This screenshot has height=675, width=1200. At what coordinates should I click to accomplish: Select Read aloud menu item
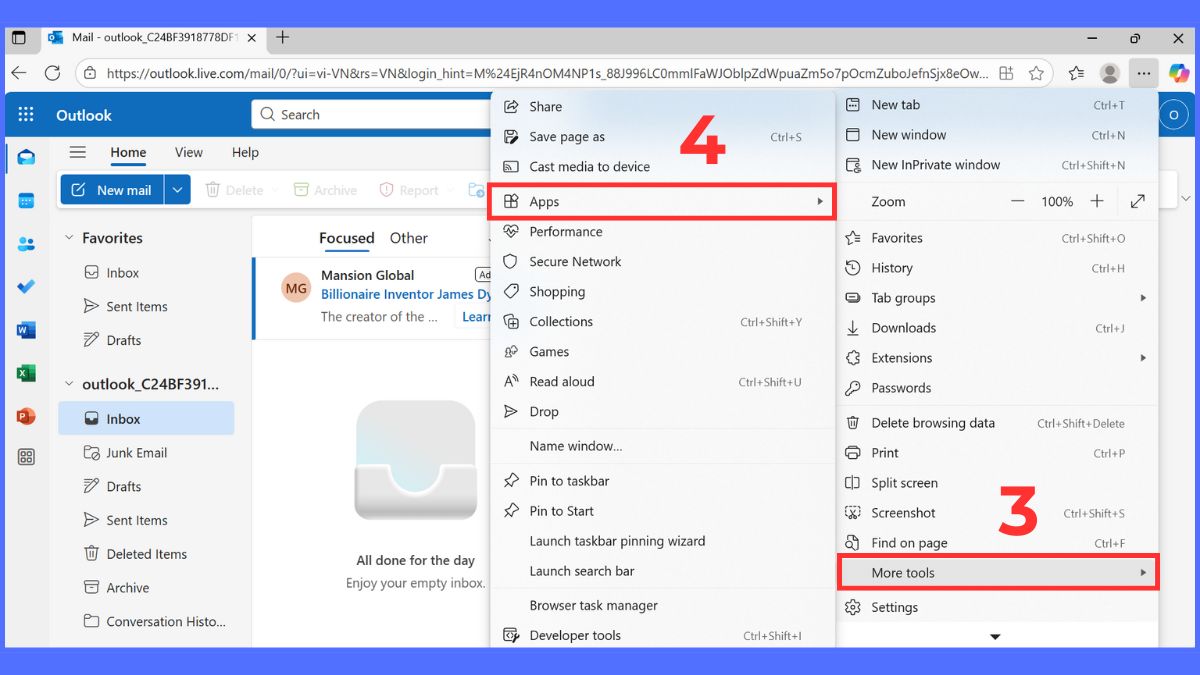(662, 382)
